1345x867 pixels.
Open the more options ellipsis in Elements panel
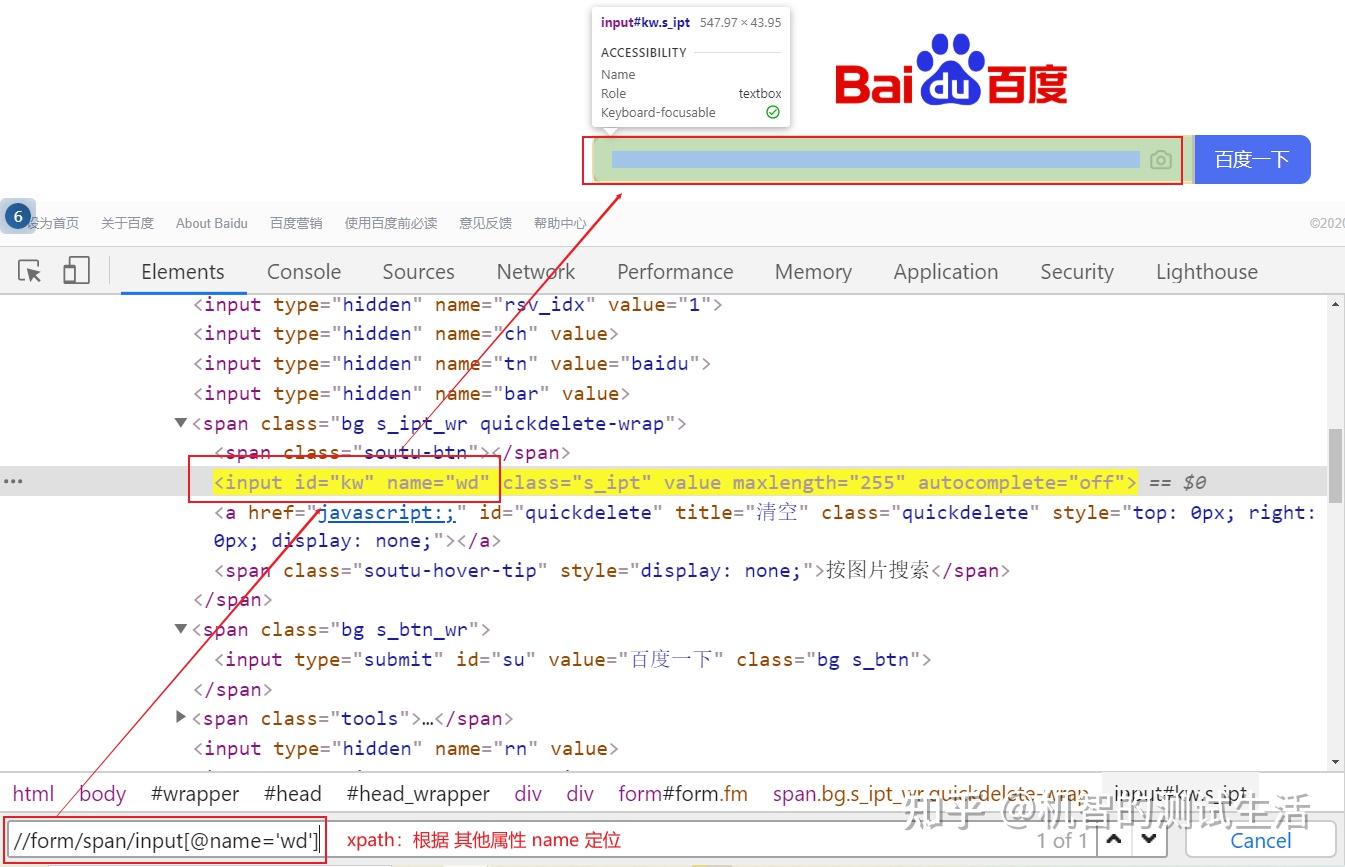tap(13, 481)
